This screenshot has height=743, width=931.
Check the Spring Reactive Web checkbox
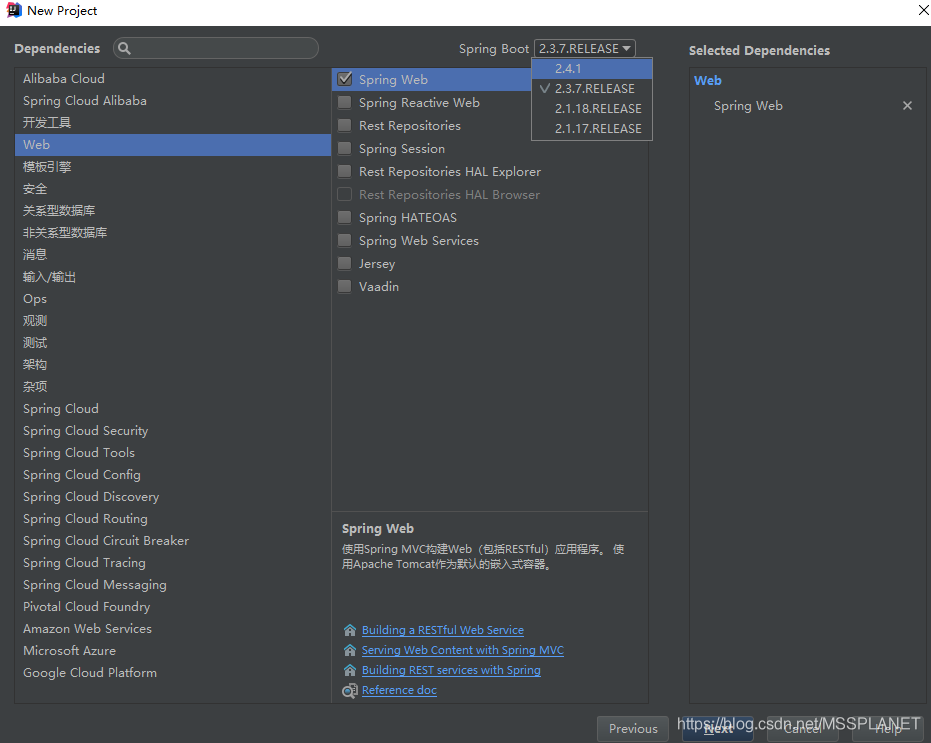point(344,102)
